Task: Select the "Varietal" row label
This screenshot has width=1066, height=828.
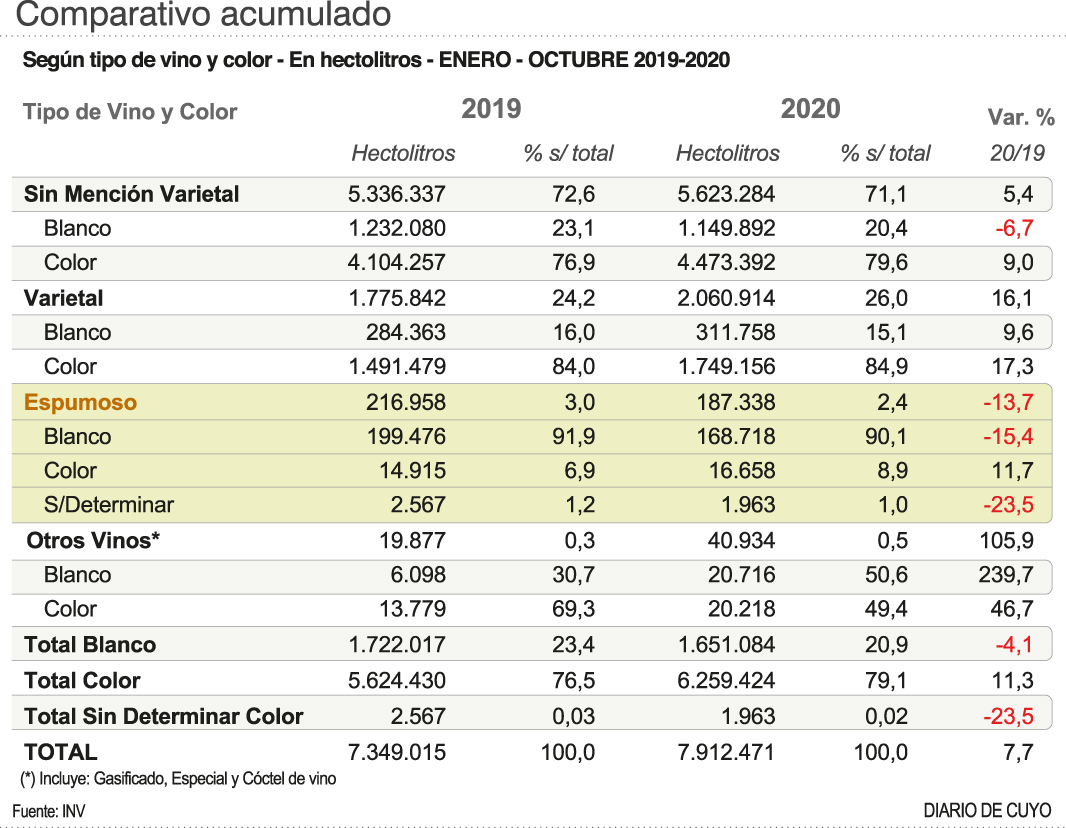Action: coord(64,298)
